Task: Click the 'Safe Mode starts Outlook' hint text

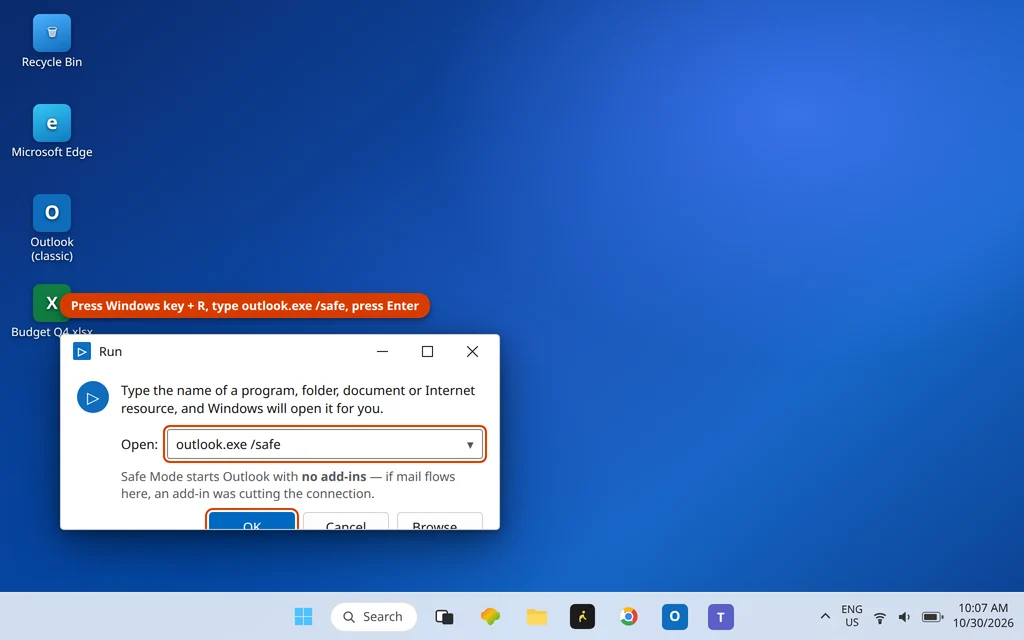Action: [288, 485]
